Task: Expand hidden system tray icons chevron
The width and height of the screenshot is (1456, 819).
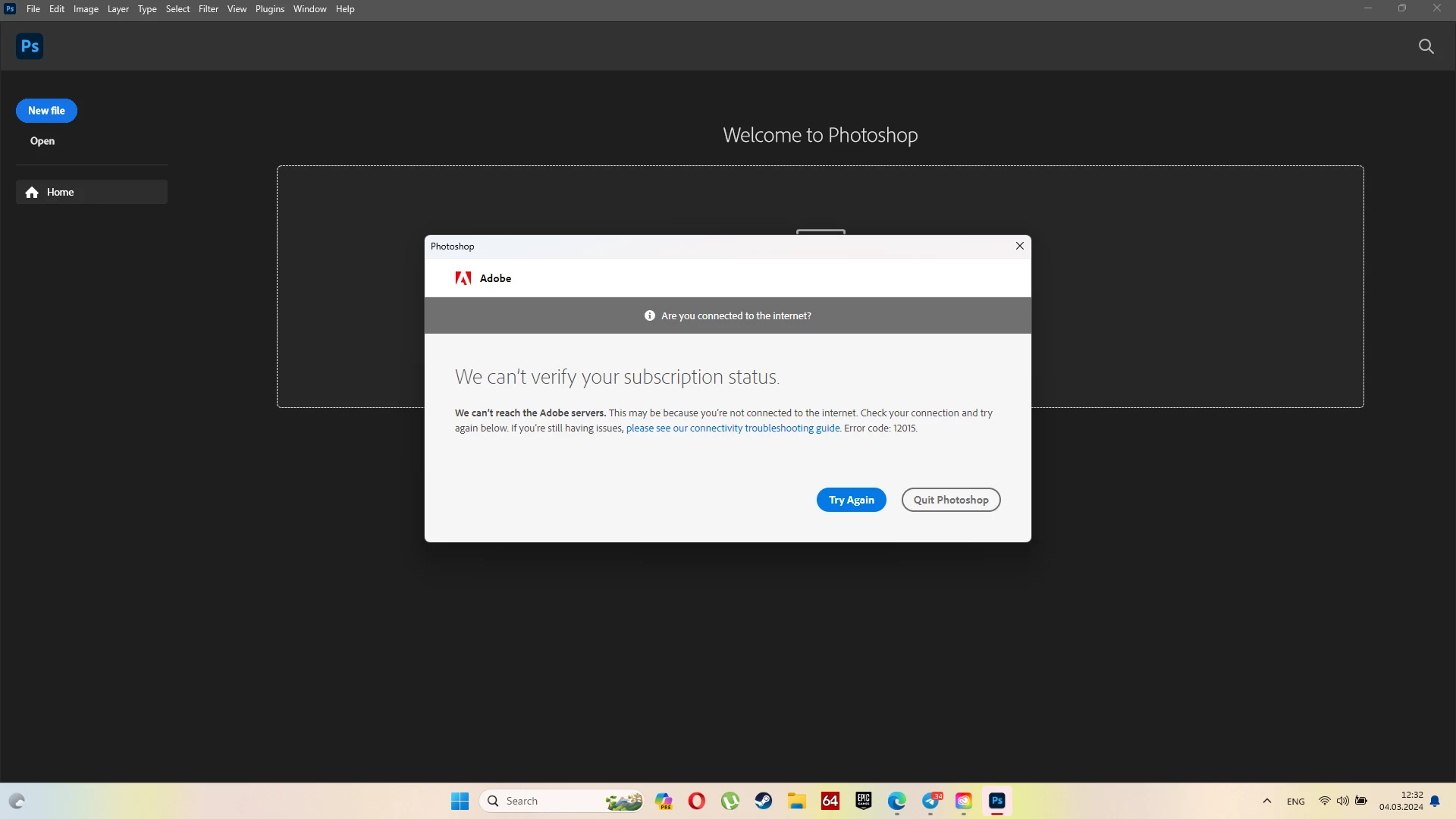Action: 1266,801
